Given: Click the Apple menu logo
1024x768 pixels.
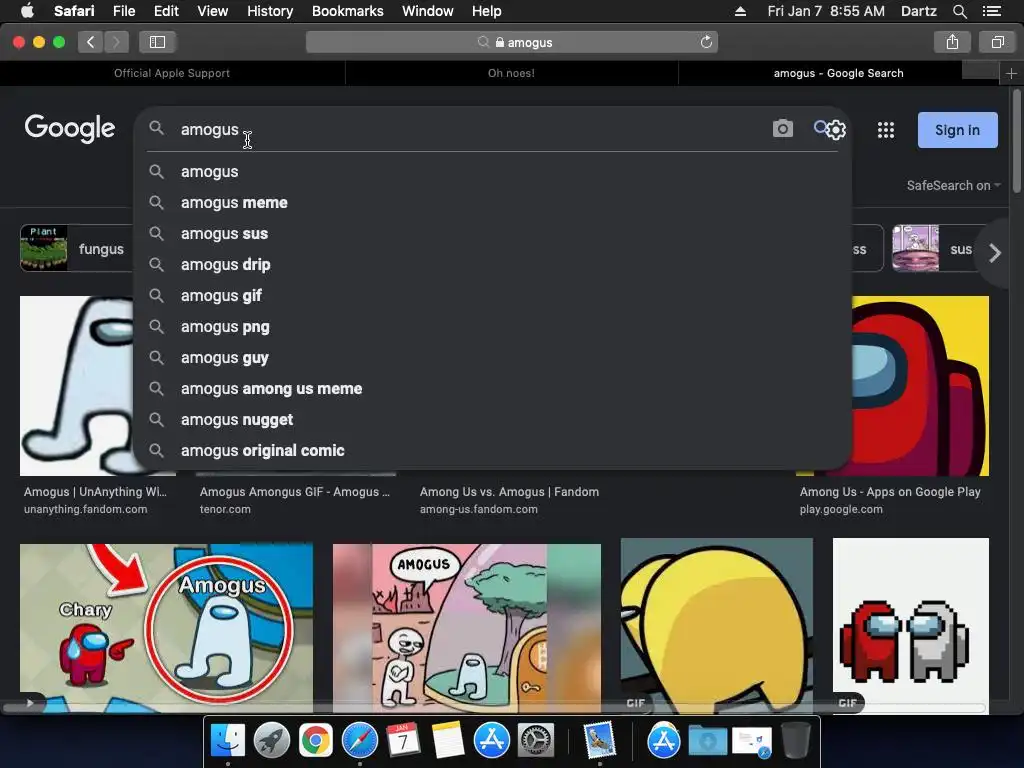Looking at the screenshot, I should [x=27, y=10].
